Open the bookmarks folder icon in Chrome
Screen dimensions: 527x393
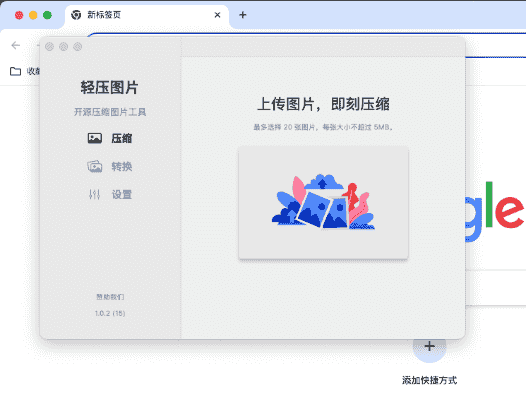[x=15, y=71]
